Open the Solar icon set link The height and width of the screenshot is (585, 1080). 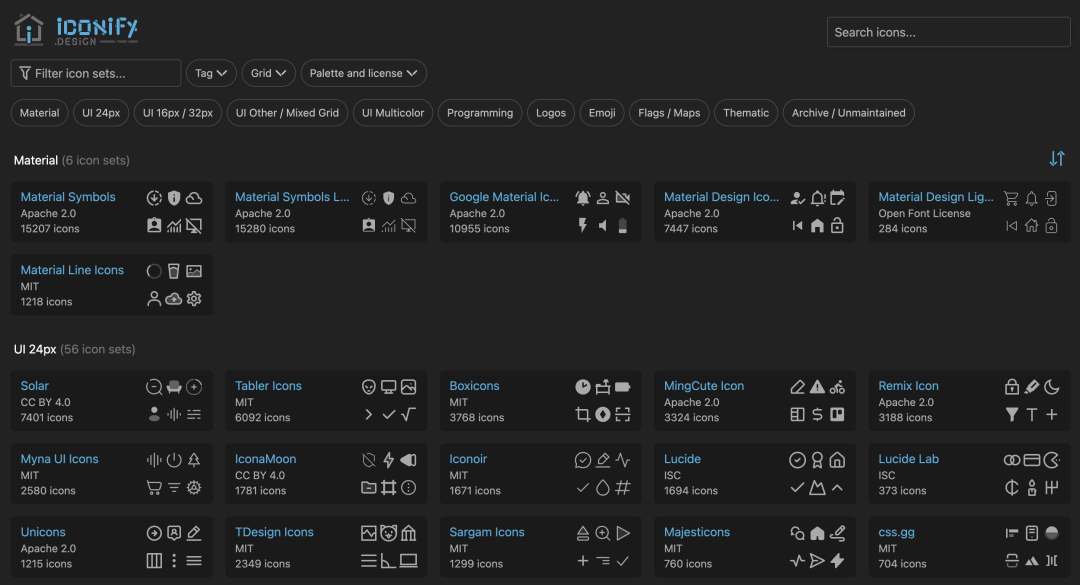34,386
